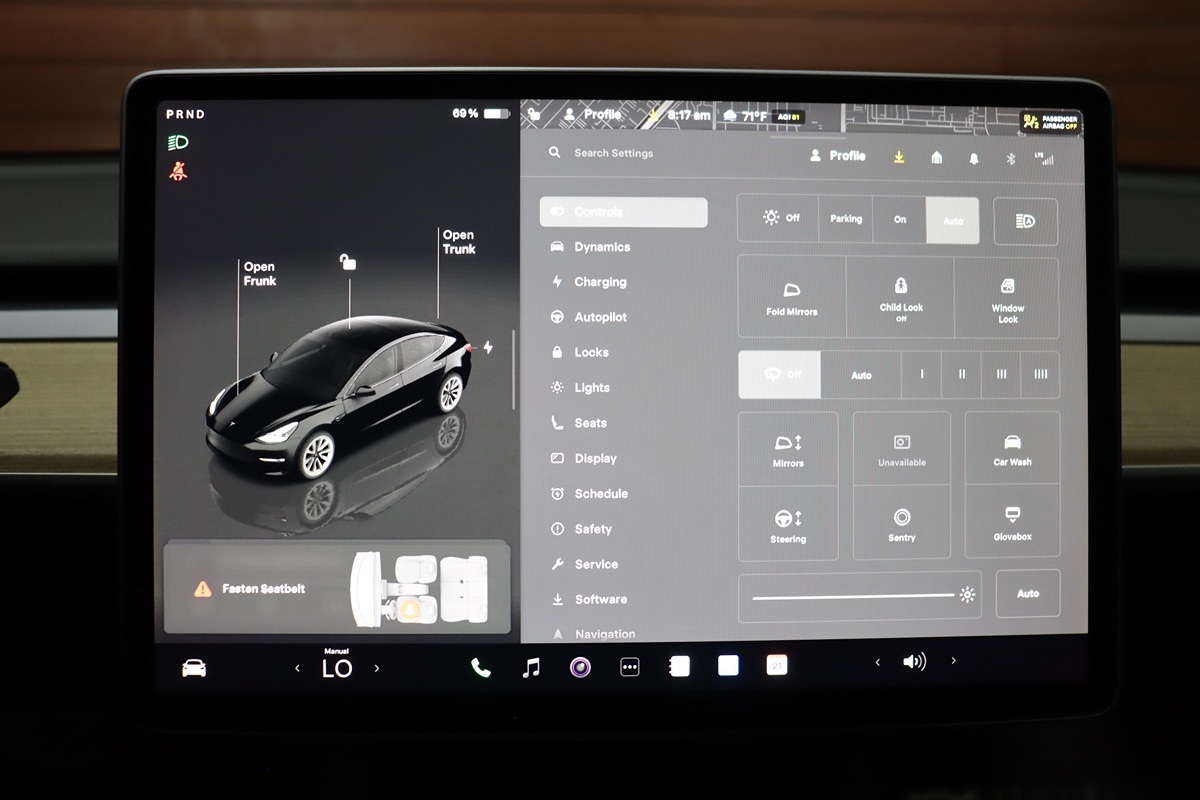Open the Charging settings menu

coord(600,282)
